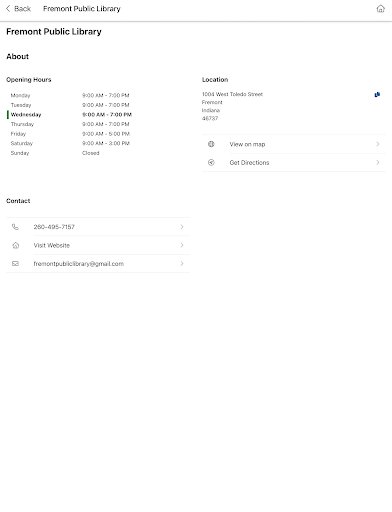This screenshot has width=392, height=512.
Task: Open the Visit Website link
Action: coord(98,245)
